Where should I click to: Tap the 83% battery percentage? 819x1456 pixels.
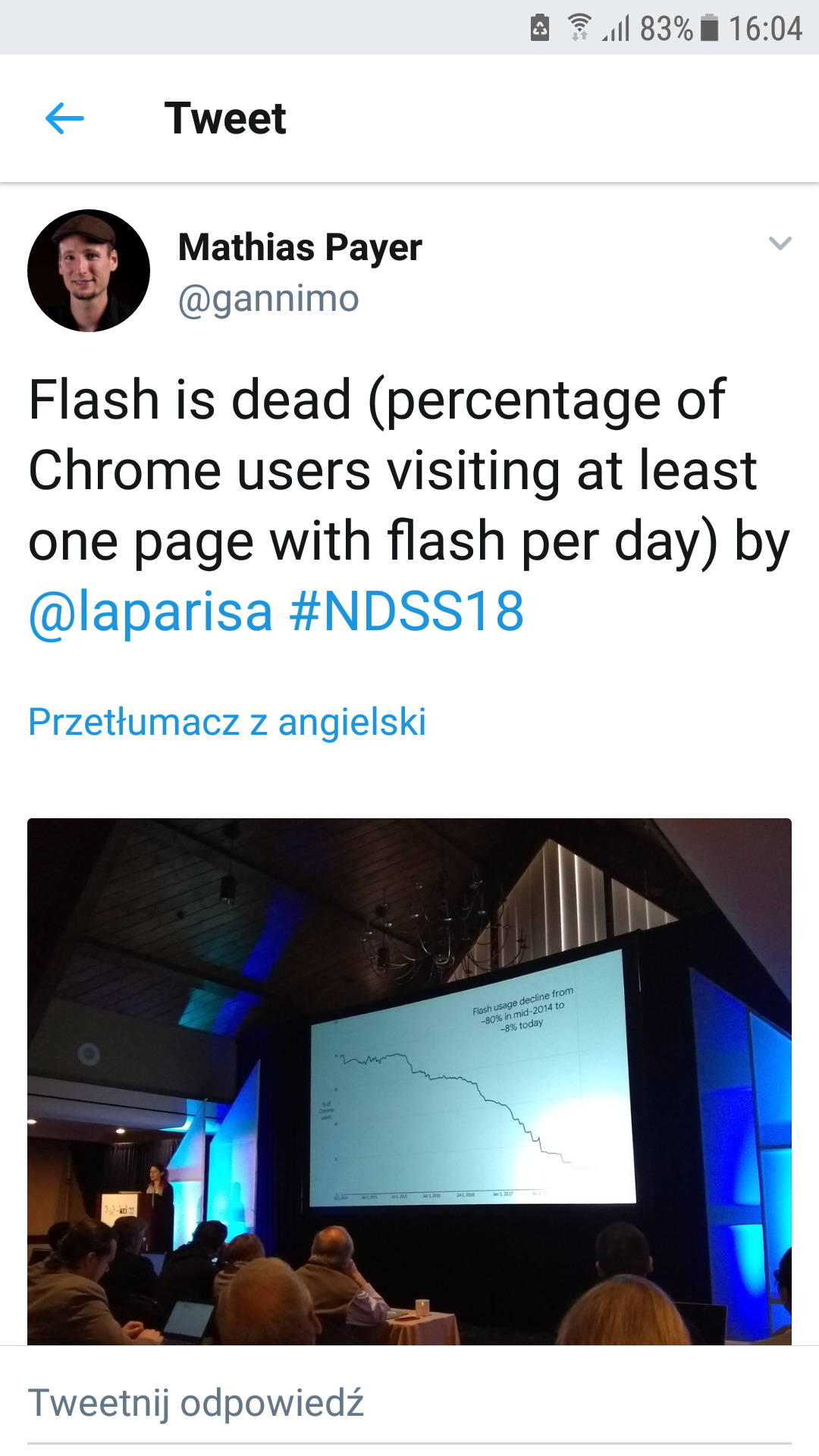coord(665,29)
